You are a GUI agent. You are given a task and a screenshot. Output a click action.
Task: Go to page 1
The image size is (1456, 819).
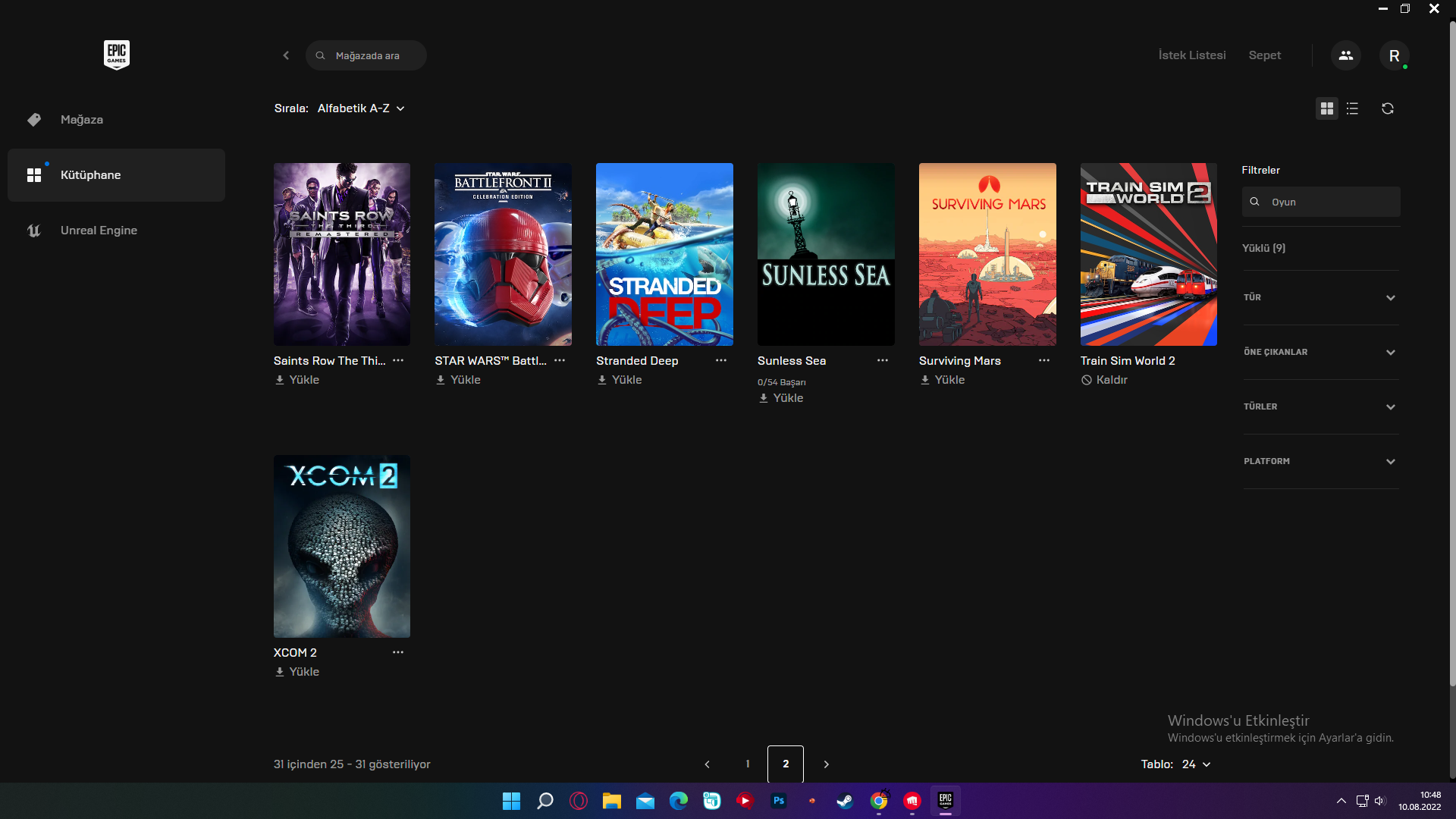click(748, 764)
